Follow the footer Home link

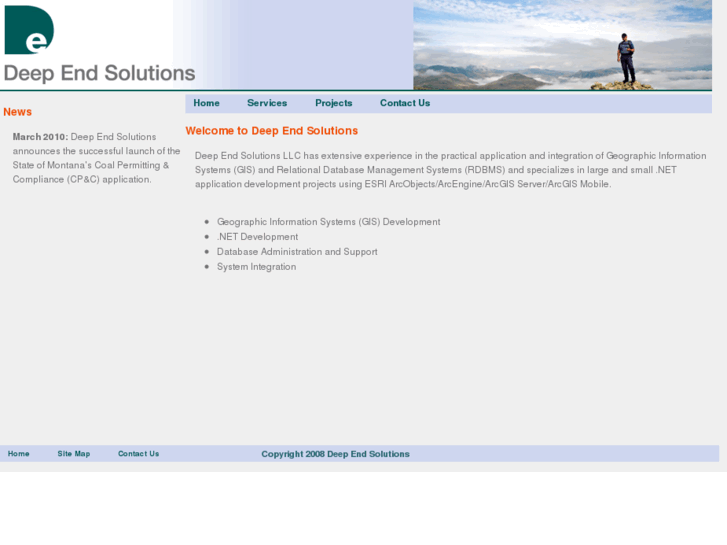click(19, 454)
